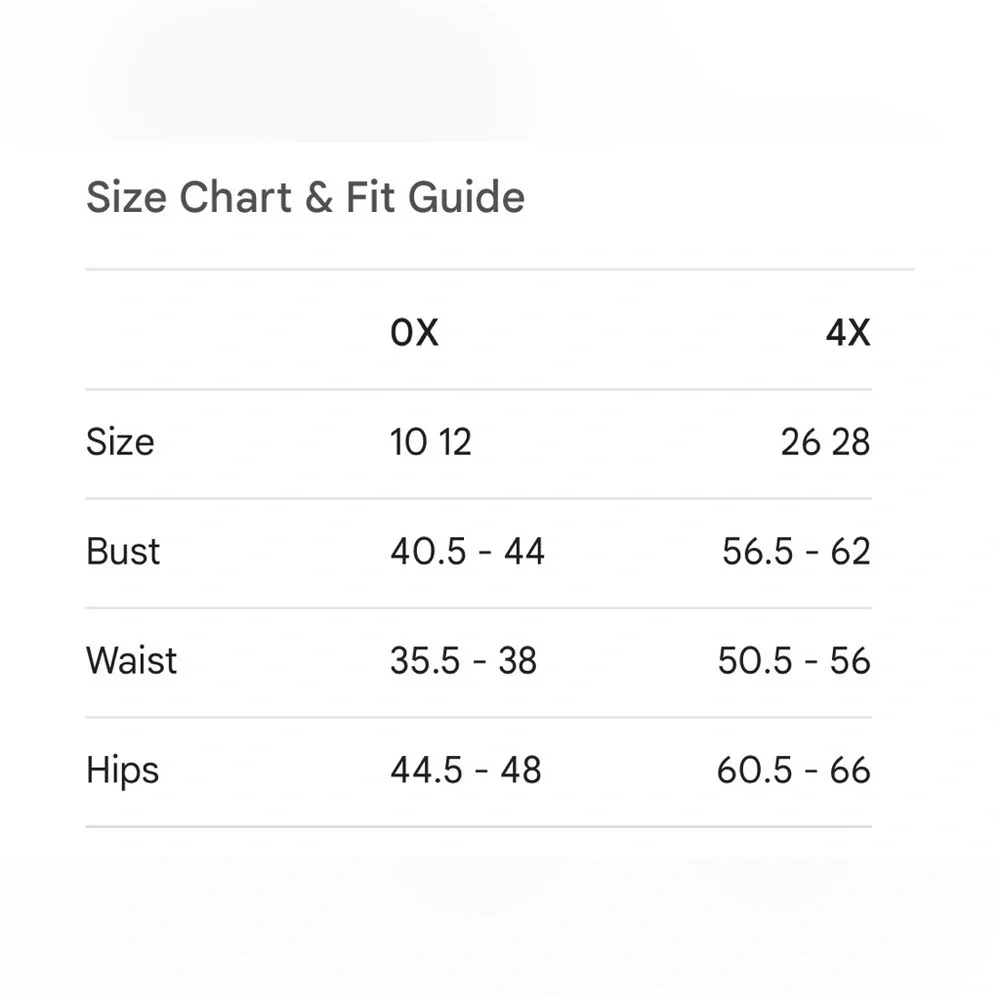
Task: Click the Bust row label
Action: point(122,551)
